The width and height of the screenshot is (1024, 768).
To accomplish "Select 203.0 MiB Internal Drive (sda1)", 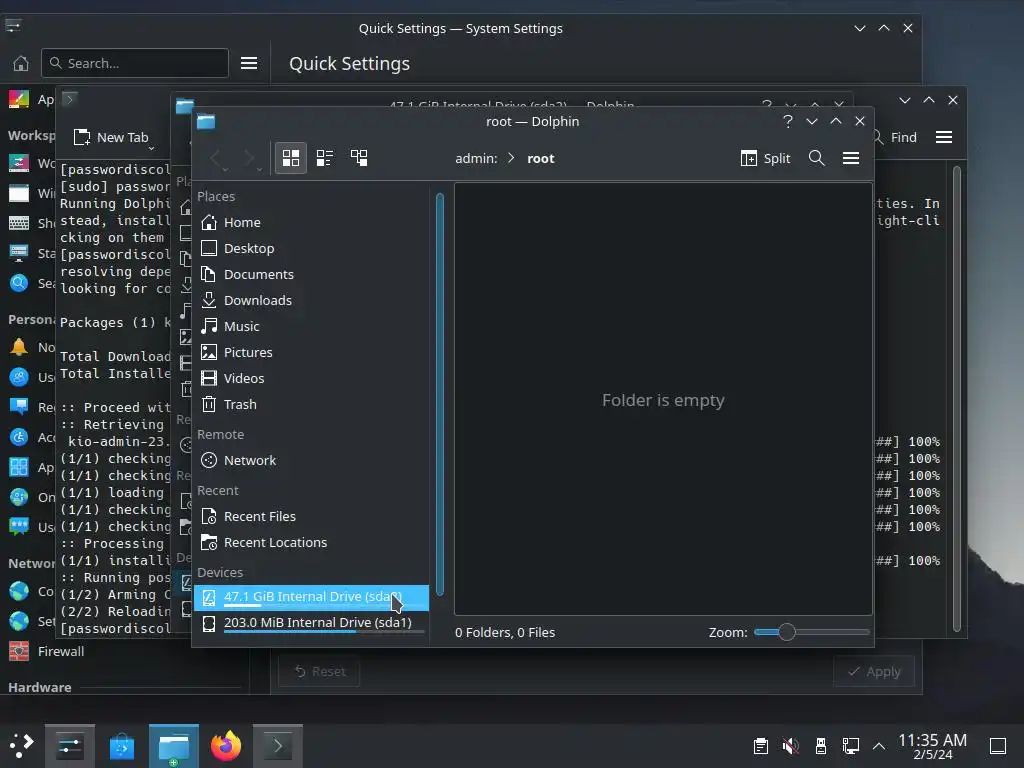I will 312,623.
